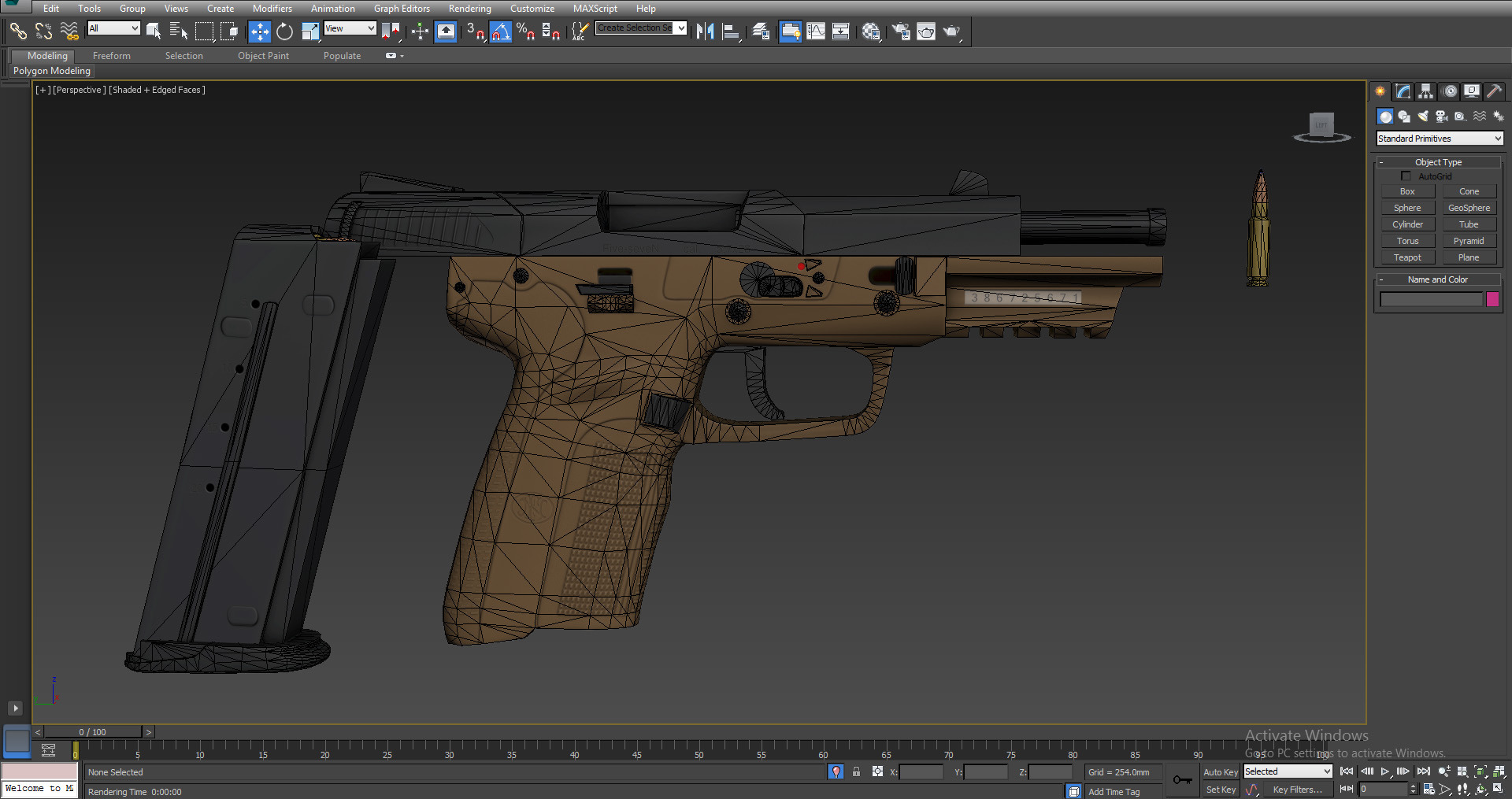Select the Space Warps category icon

point(1480,117)
